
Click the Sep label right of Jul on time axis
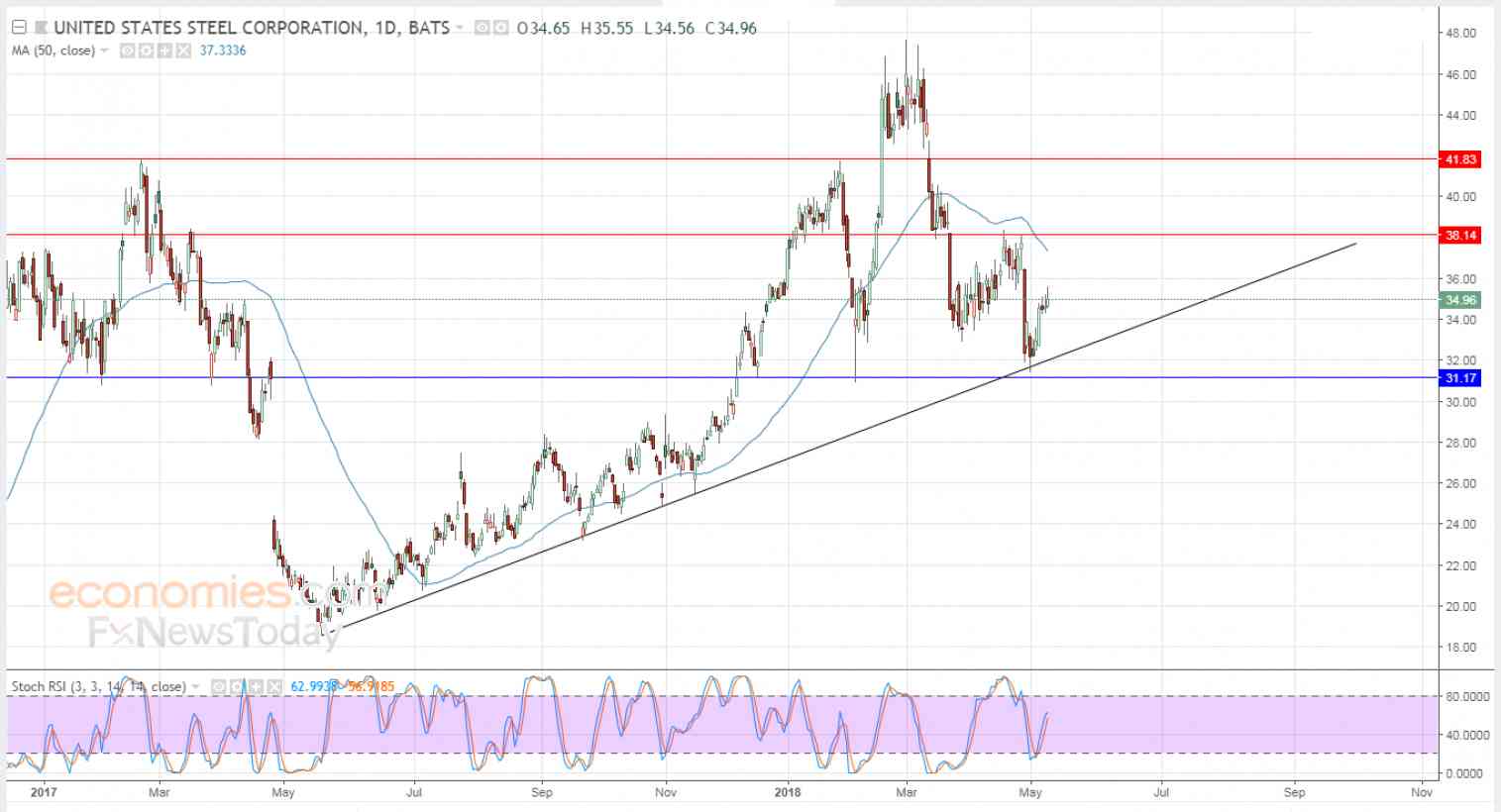click(1293, 792)
